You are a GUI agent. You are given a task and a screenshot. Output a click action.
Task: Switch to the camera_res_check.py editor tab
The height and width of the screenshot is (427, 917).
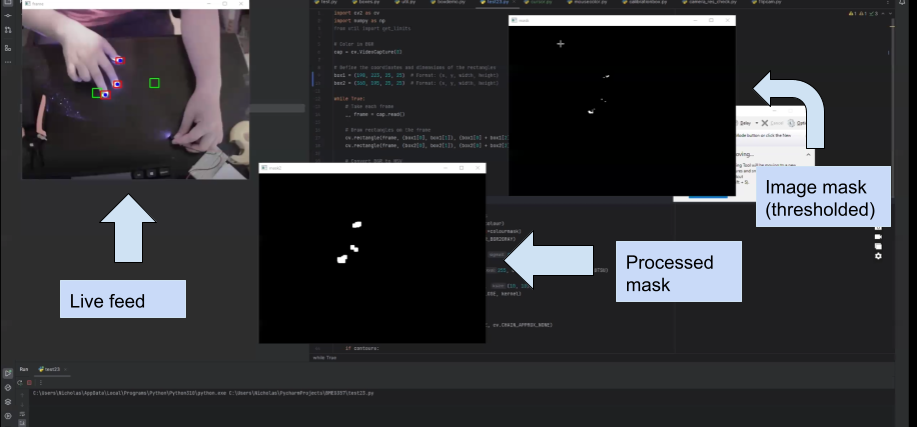point(708,2)
